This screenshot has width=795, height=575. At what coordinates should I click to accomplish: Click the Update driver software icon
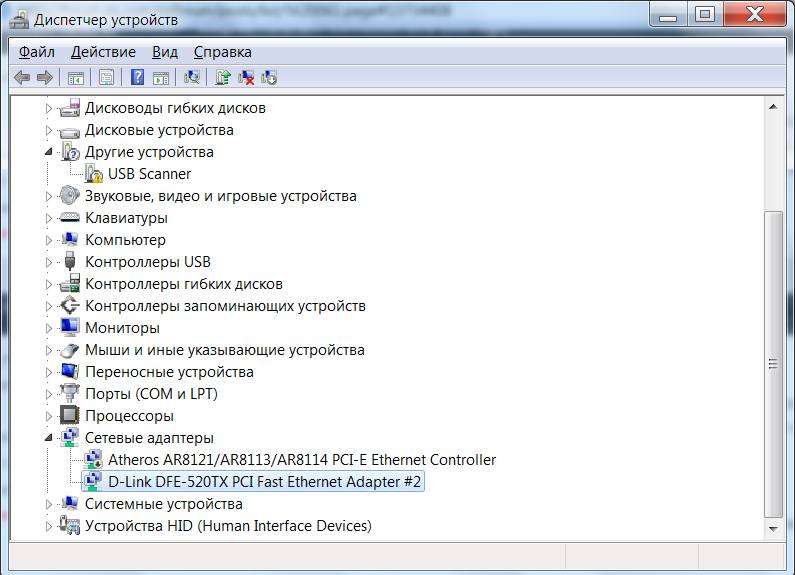[x=223, y=78]
